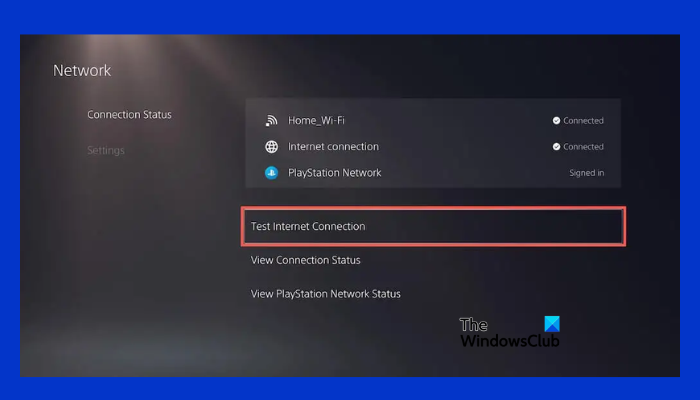The image size is (700, 400).
Task: Open View PlayStation Network Status
Action: click(x=325, y=294)
